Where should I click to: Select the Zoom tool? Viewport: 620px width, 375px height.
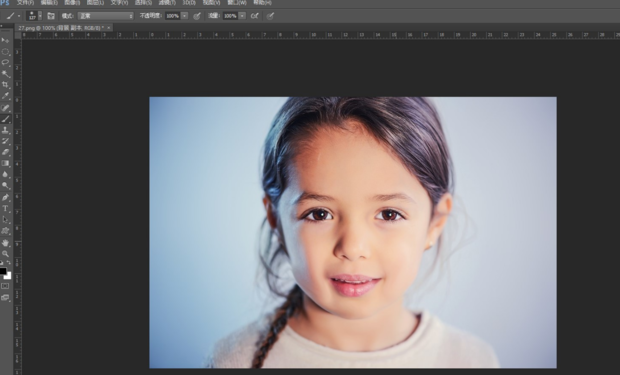point(5,254)
